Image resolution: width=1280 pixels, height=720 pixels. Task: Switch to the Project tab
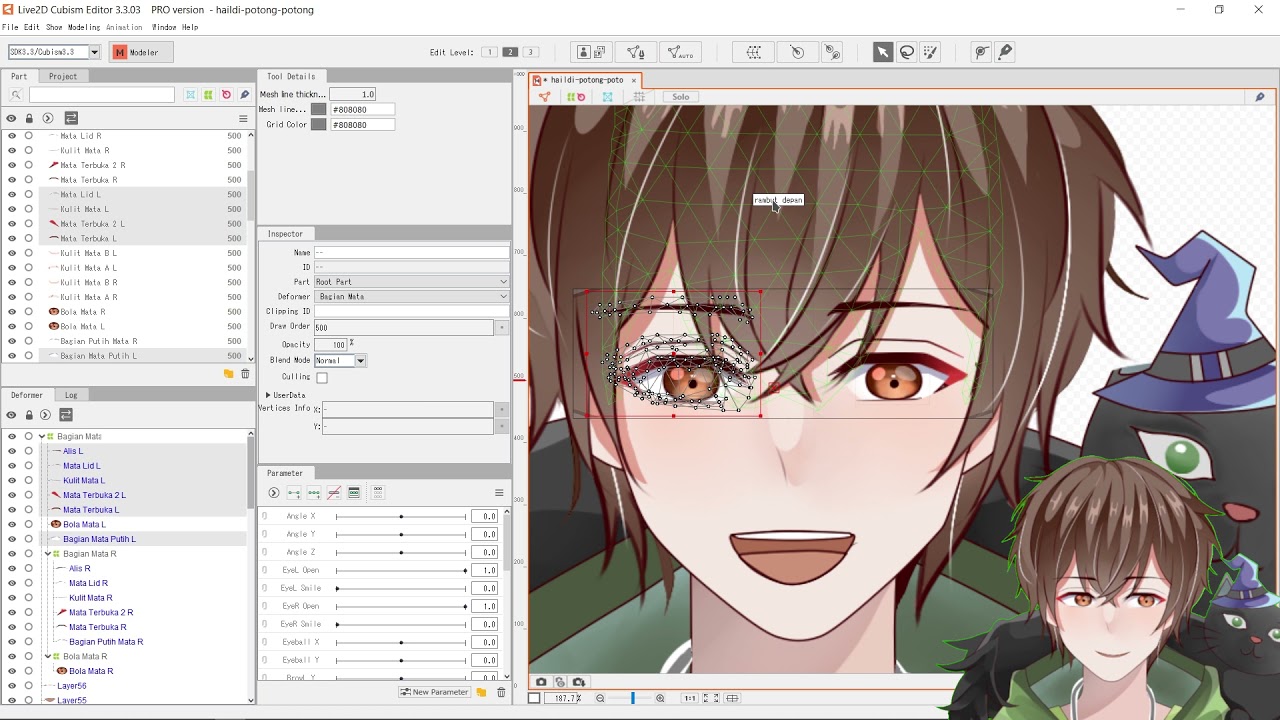[x=62, y=76]
